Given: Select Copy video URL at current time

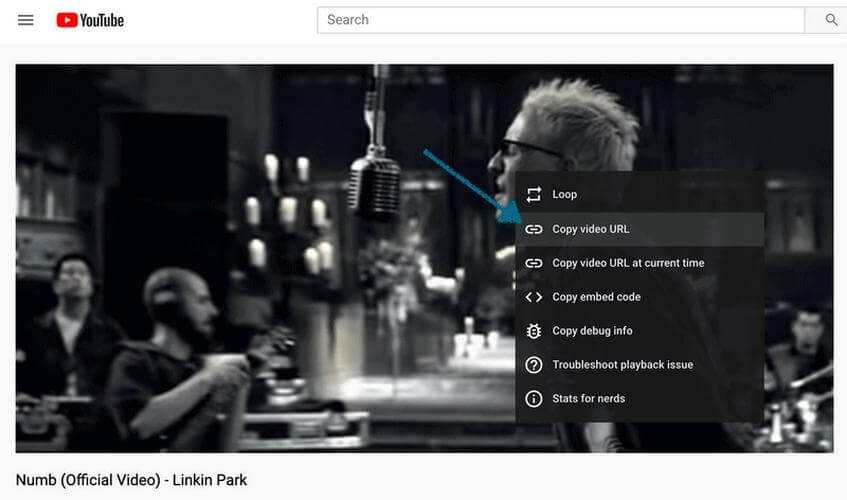Looking at the screenshot, I should click(x=640, y=263).
